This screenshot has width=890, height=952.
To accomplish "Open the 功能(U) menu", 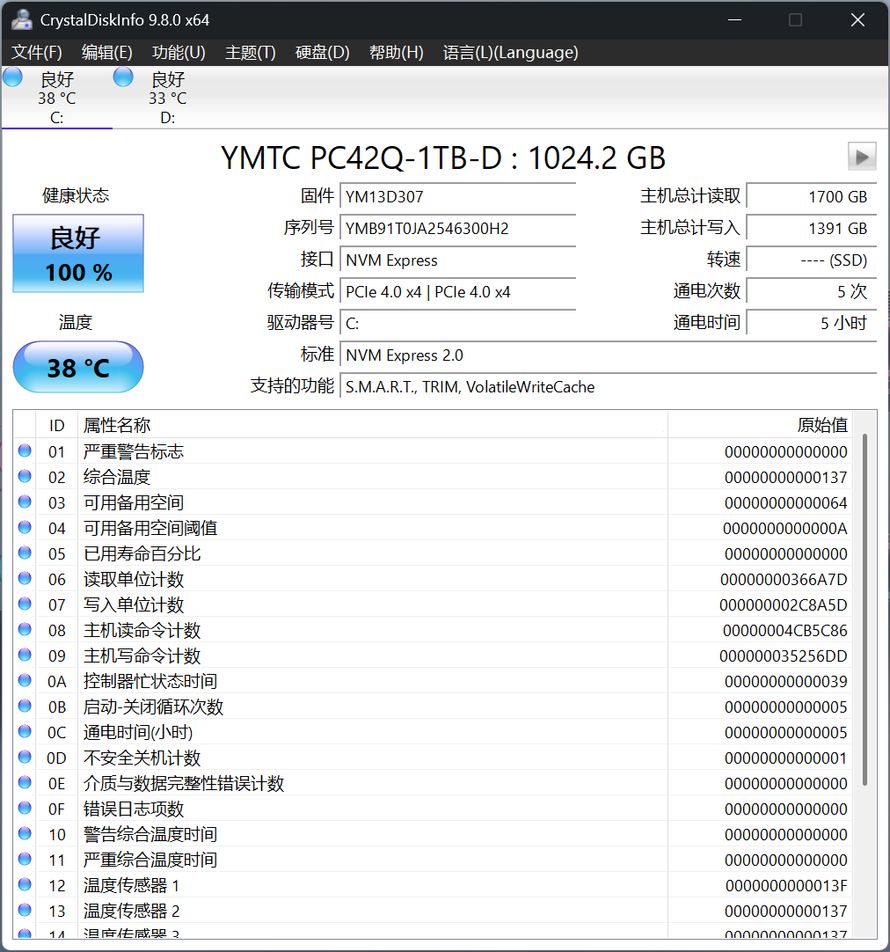I will point(178,53).
